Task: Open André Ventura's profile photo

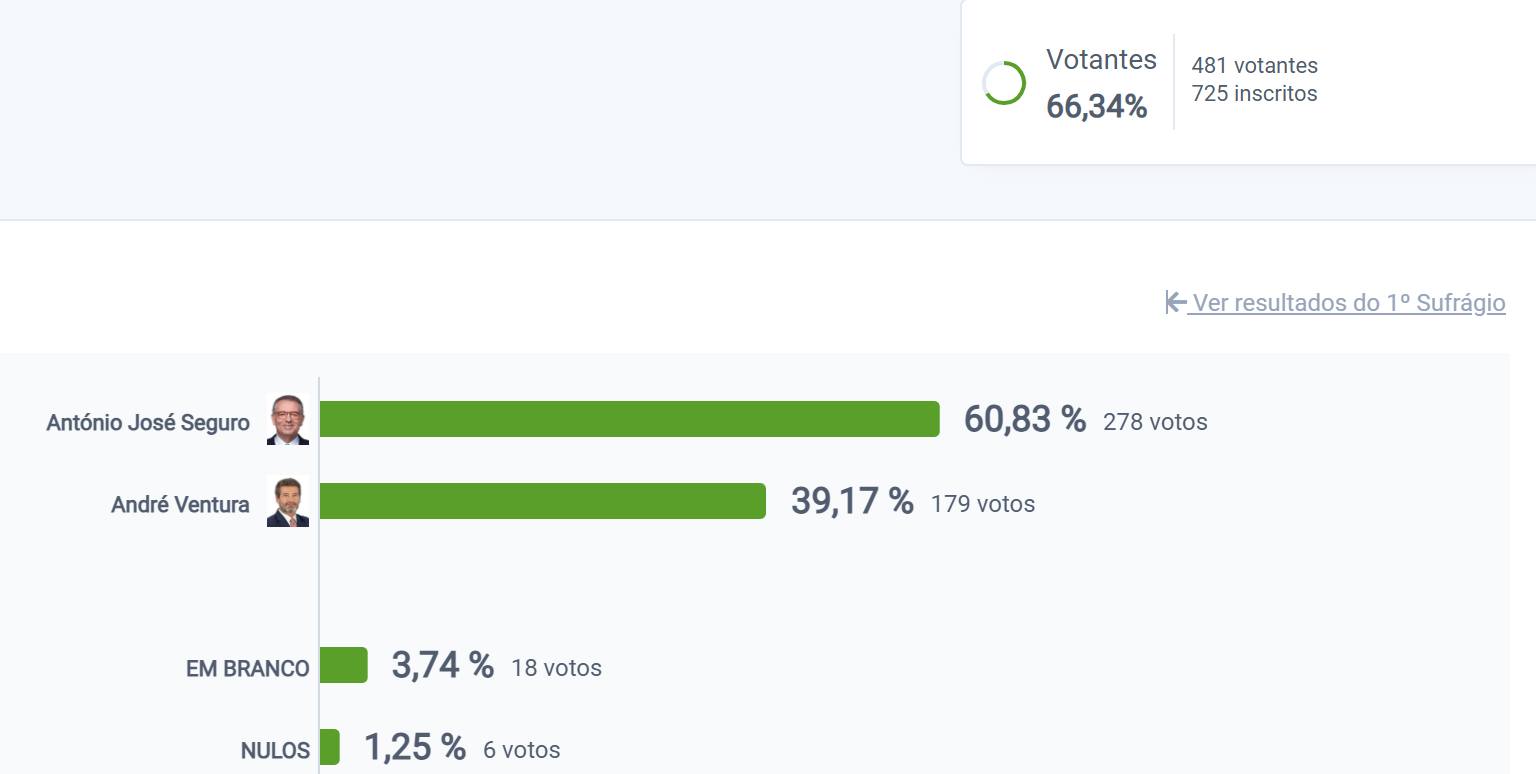Action: 288,504
